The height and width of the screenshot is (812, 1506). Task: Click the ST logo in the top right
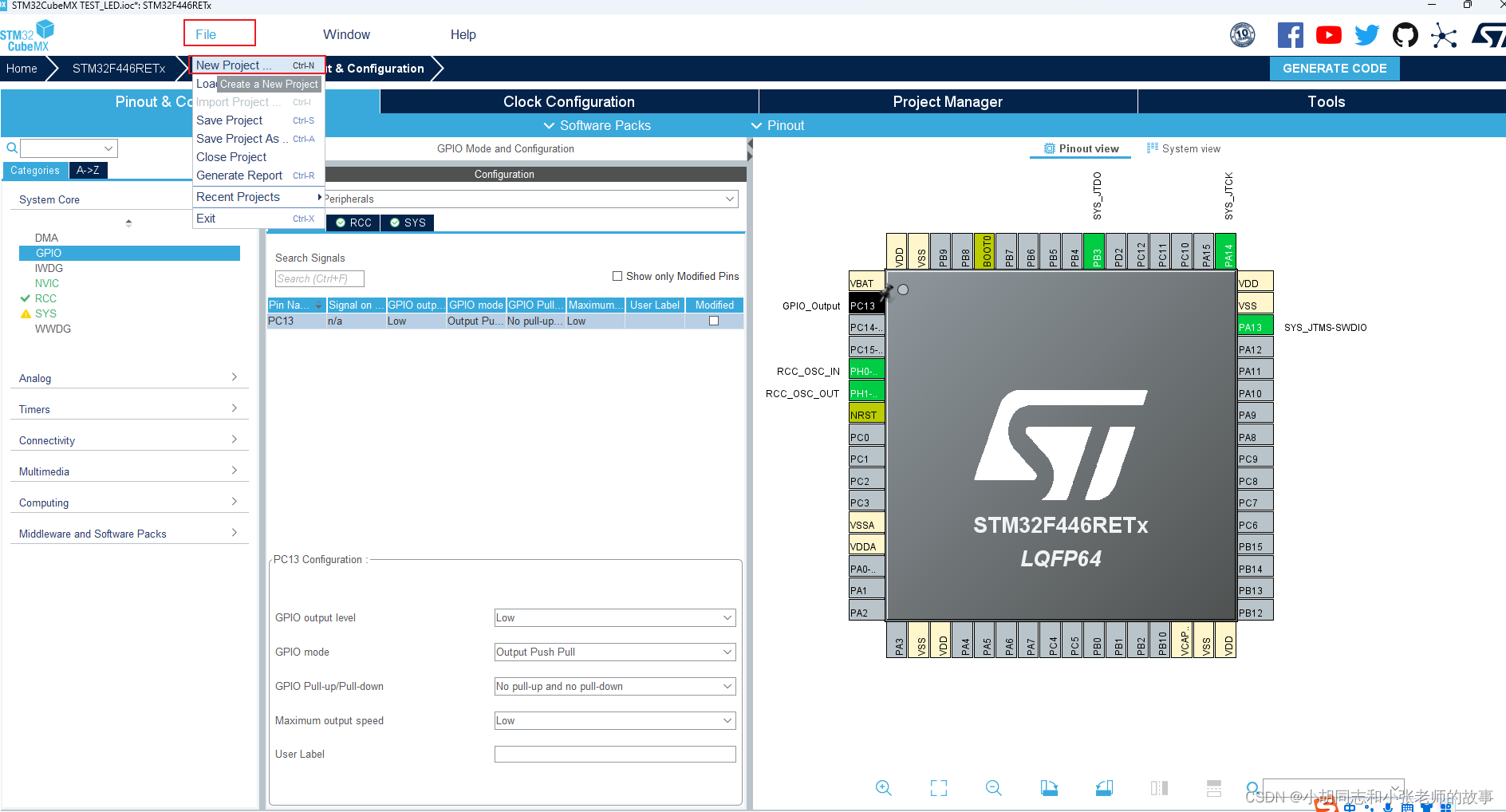[x=1488, y=35]
